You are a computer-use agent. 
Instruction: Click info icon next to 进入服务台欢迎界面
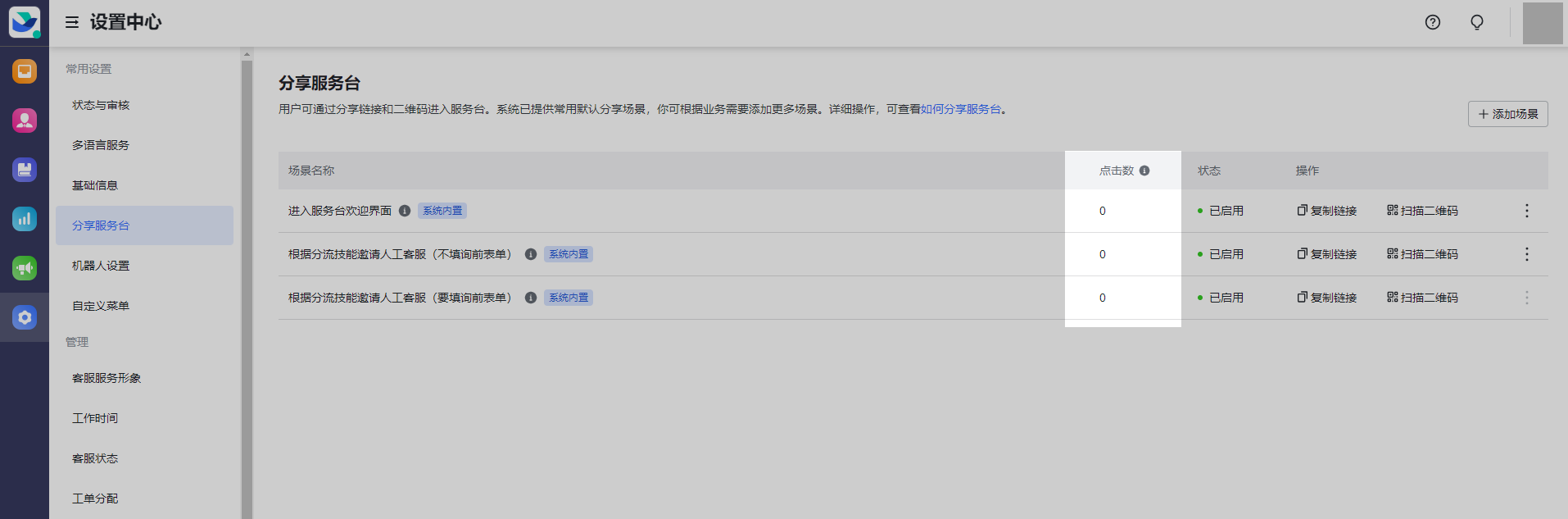coord(405,211)
